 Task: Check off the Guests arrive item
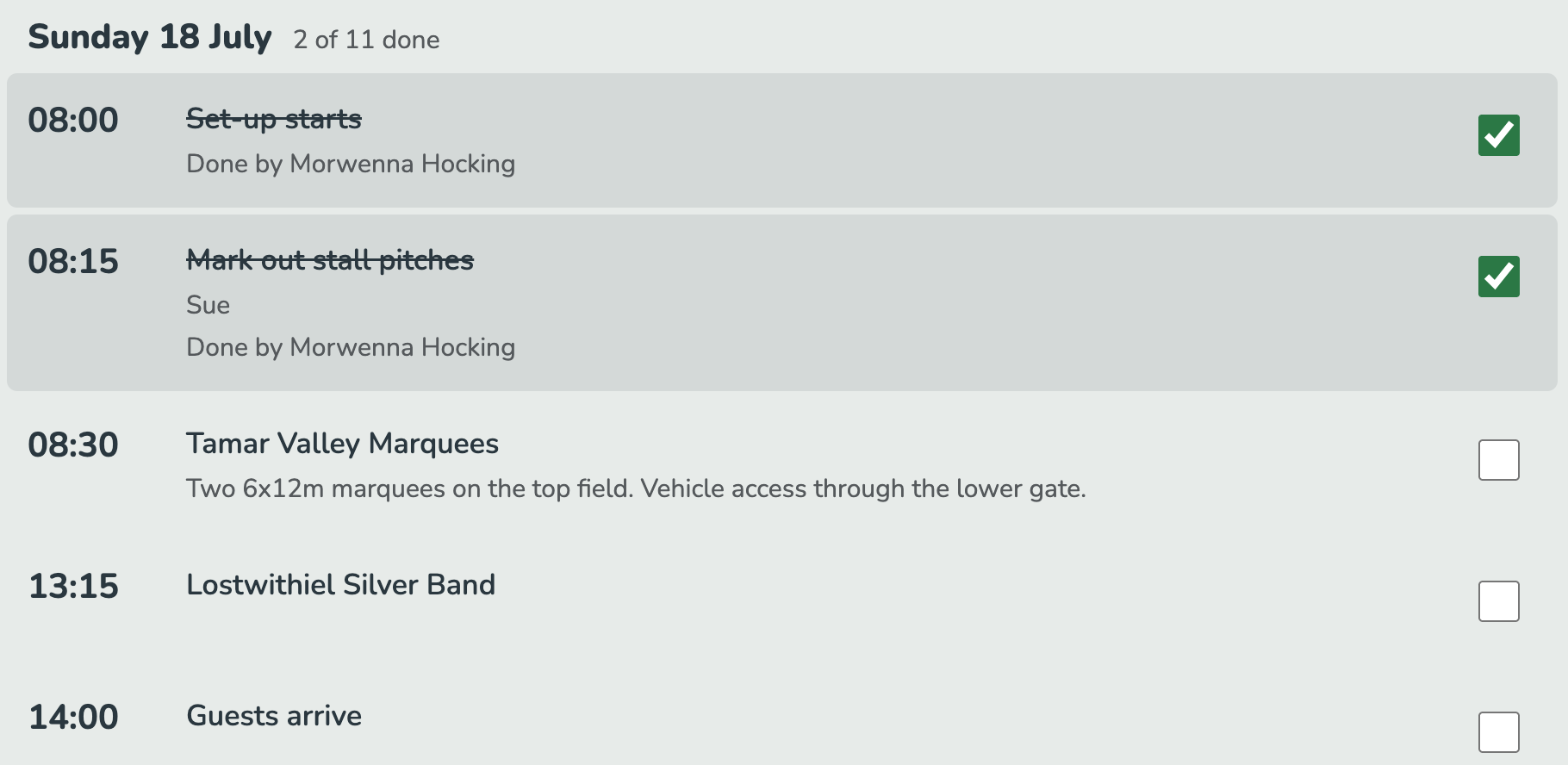[1498, 732]
